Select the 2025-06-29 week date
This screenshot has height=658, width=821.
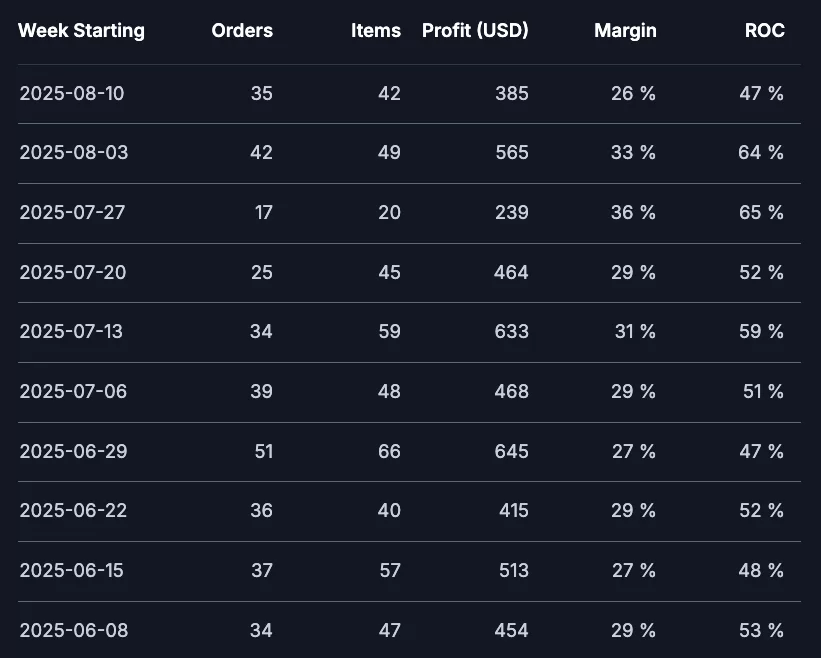pyautogui.click(x=73, y=451)
